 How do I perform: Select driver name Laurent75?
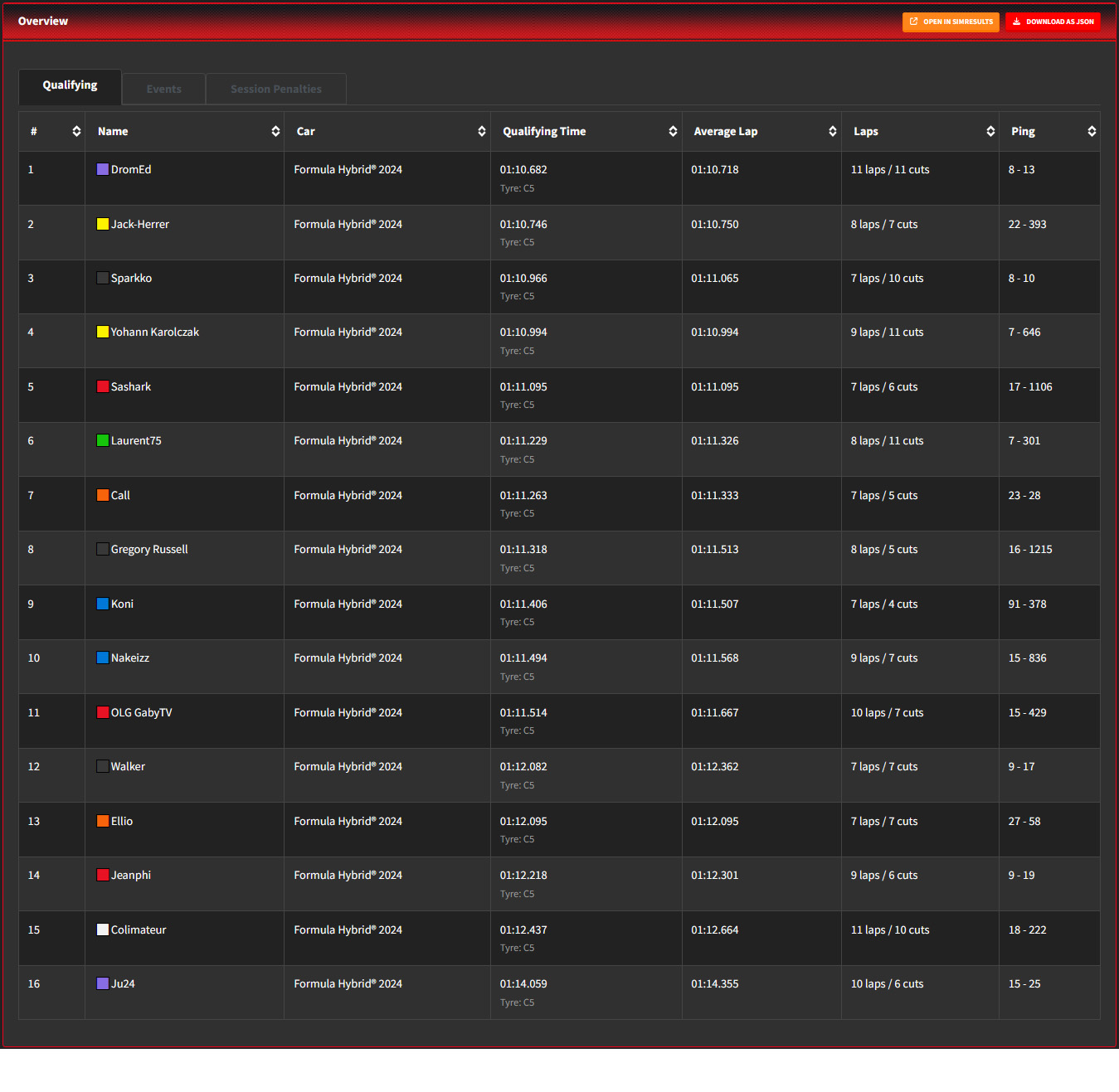[x=136, y=440]
